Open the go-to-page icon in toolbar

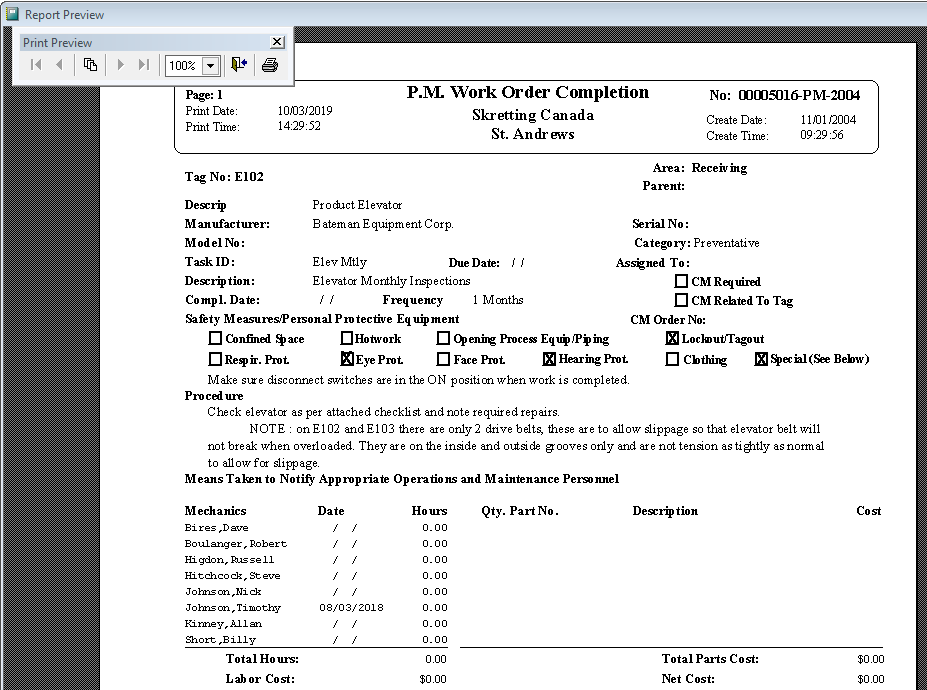click(90, 64)
